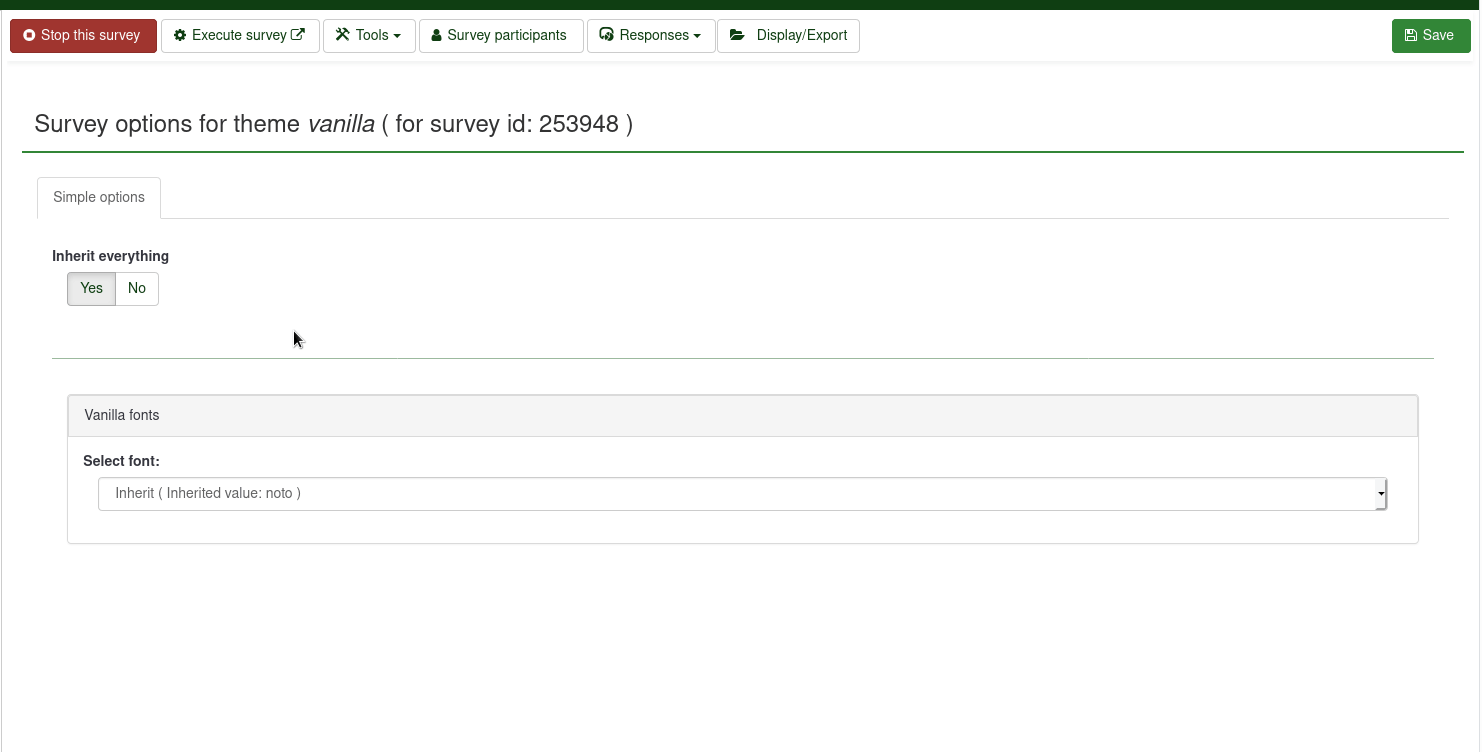Click the person icon on Survey participants
The image size is (1482, 752).
[x=437, y=36]
